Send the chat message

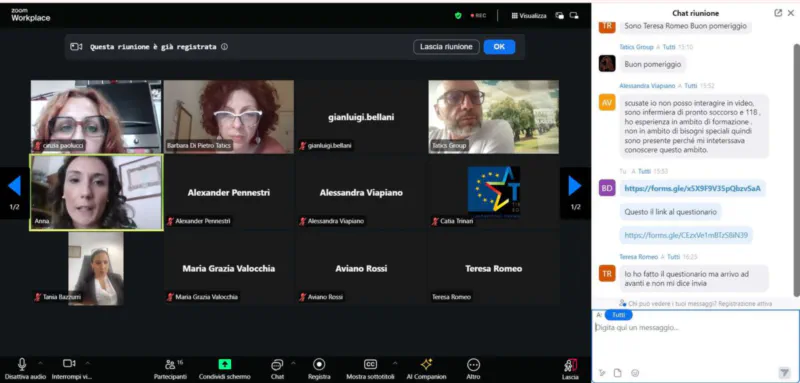pyautogui.click(x=784, y=373)
